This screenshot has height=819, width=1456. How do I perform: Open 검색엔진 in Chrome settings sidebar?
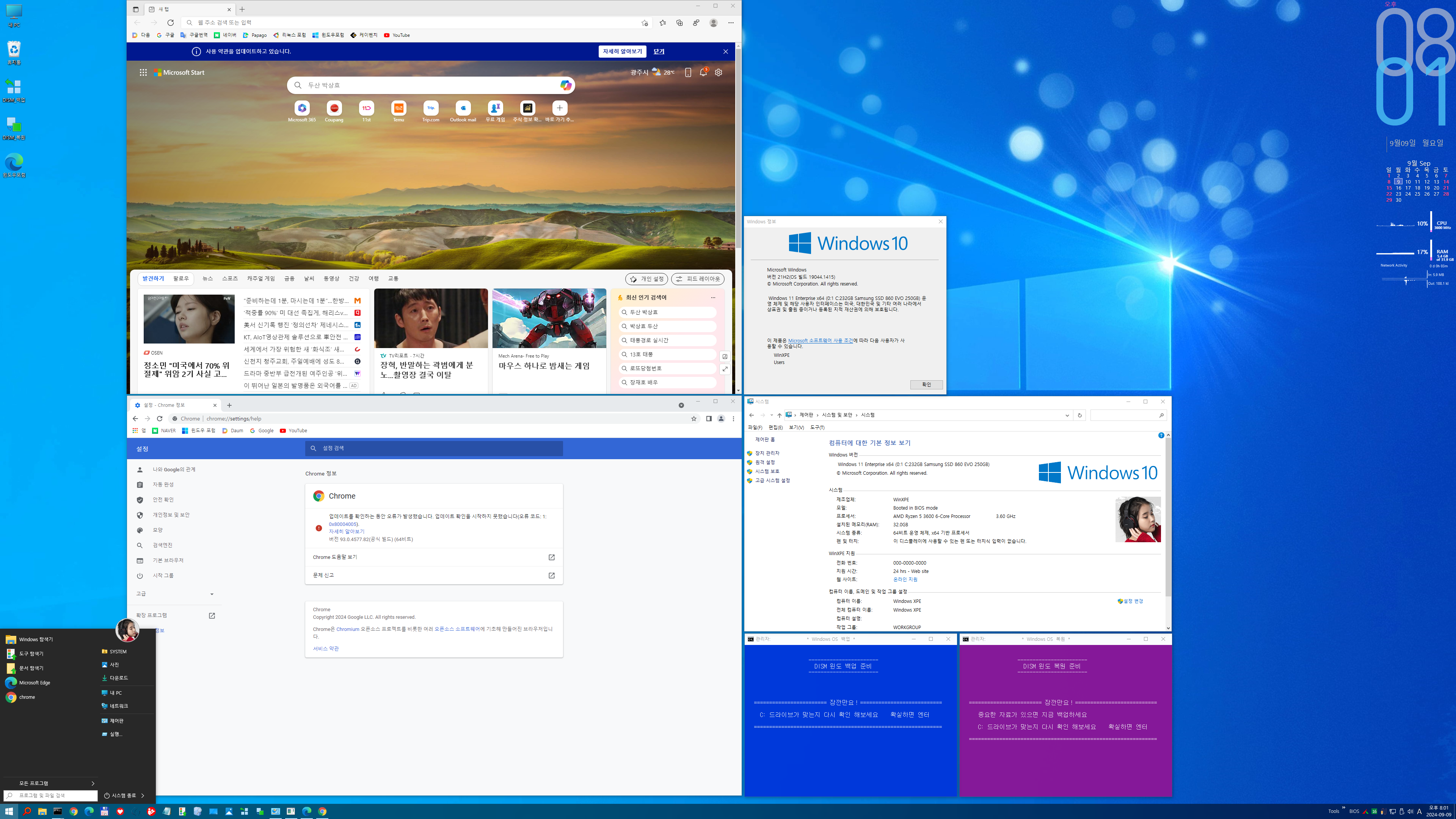pyautogui.click(x=162, y=546)
